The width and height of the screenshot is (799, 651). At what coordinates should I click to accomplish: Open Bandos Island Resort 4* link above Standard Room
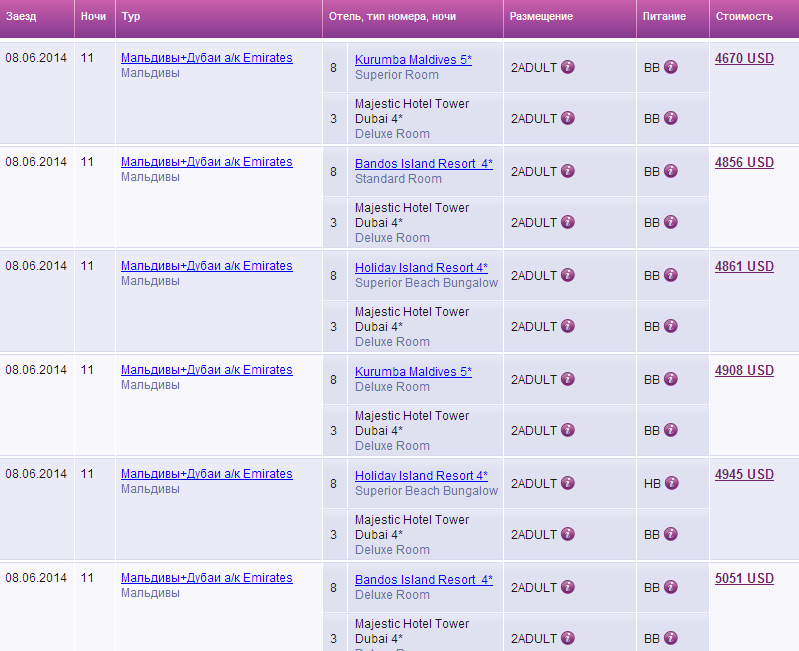[x=423, y=164]
